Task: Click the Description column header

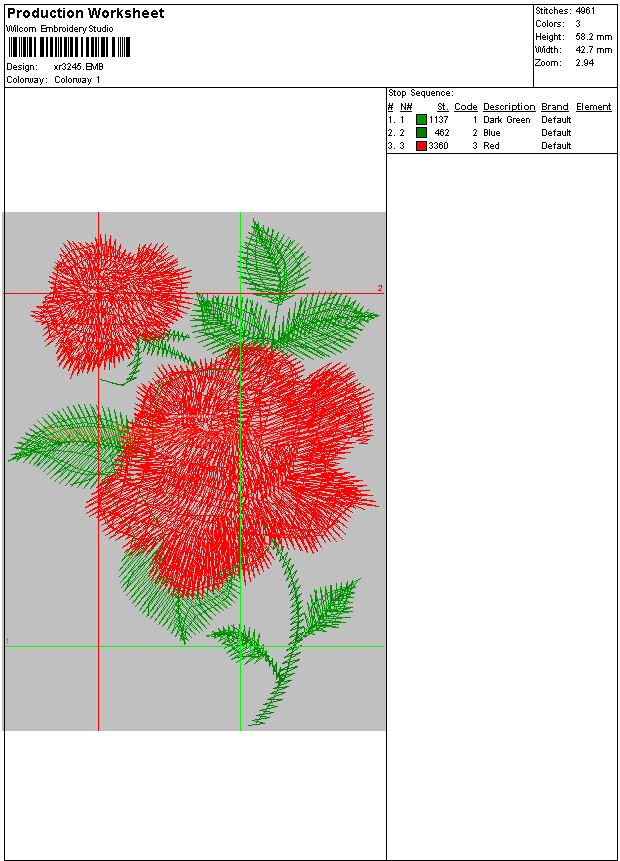Action: tap(508, 107)
